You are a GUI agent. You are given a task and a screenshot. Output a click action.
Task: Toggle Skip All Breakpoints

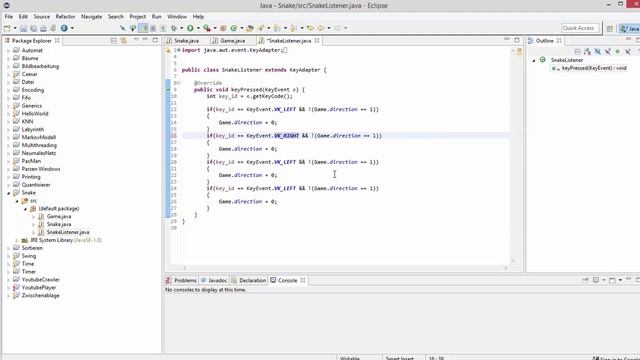coord(122,28)
